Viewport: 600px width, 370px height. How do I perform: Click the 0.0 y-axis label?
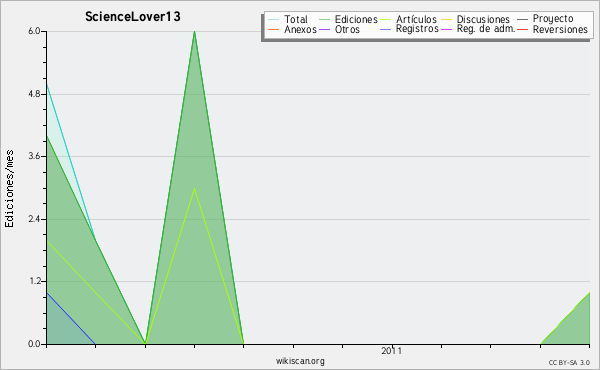(34, 344)
